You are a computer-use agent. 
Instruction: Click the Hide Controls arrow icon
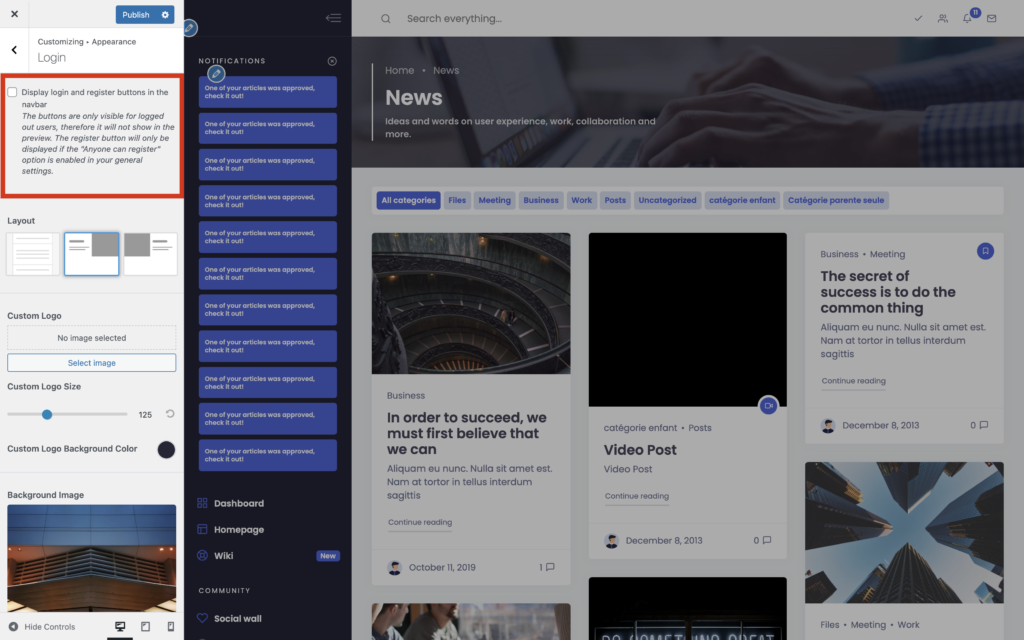coord(13,626)
